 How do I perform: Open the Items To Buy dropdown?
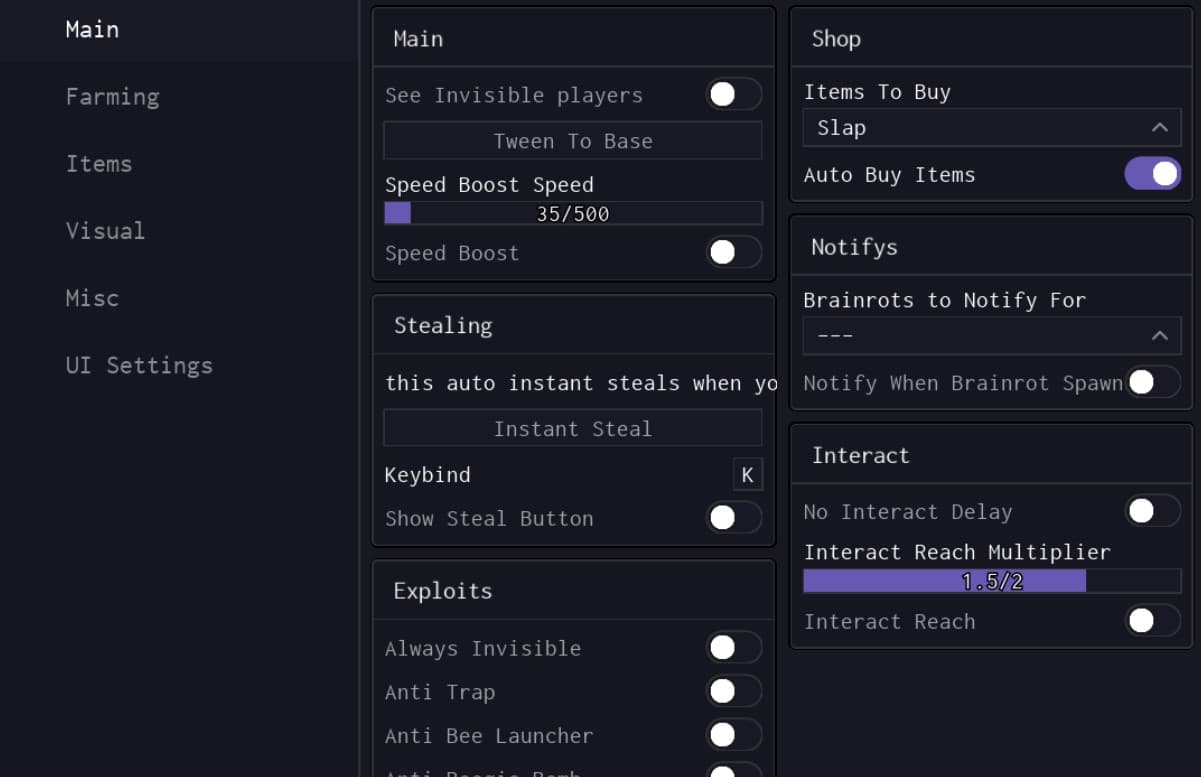(990, 128)
